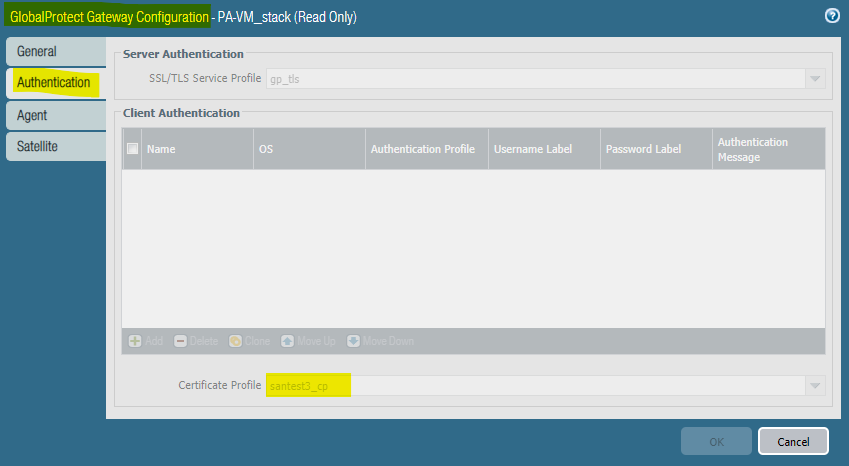Click the Authentication Profile column header
The width and height of the screenshot is (849, 466).
(423, 149)
